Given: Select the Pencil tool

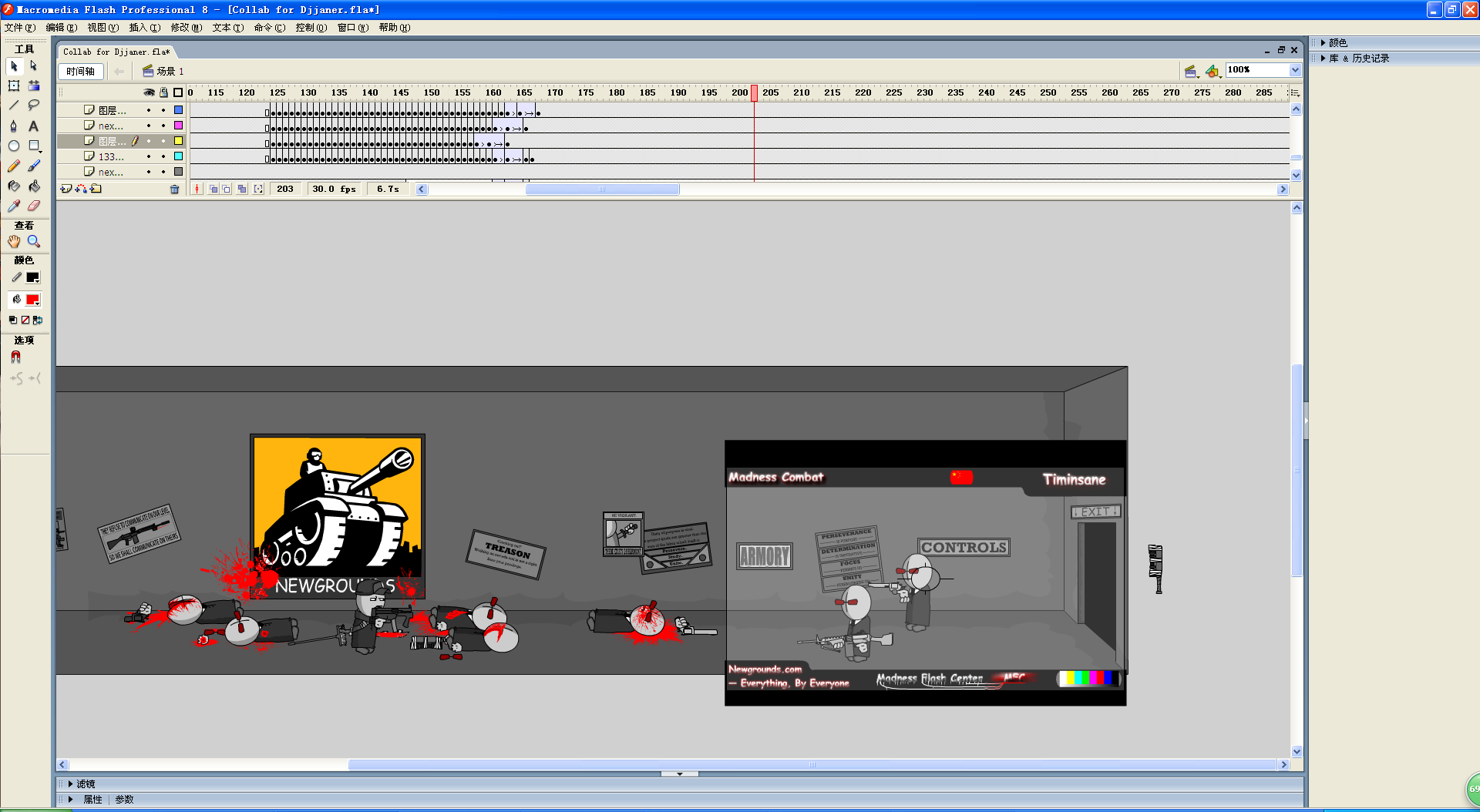Looking at the screenshot, I should point(14,166).
